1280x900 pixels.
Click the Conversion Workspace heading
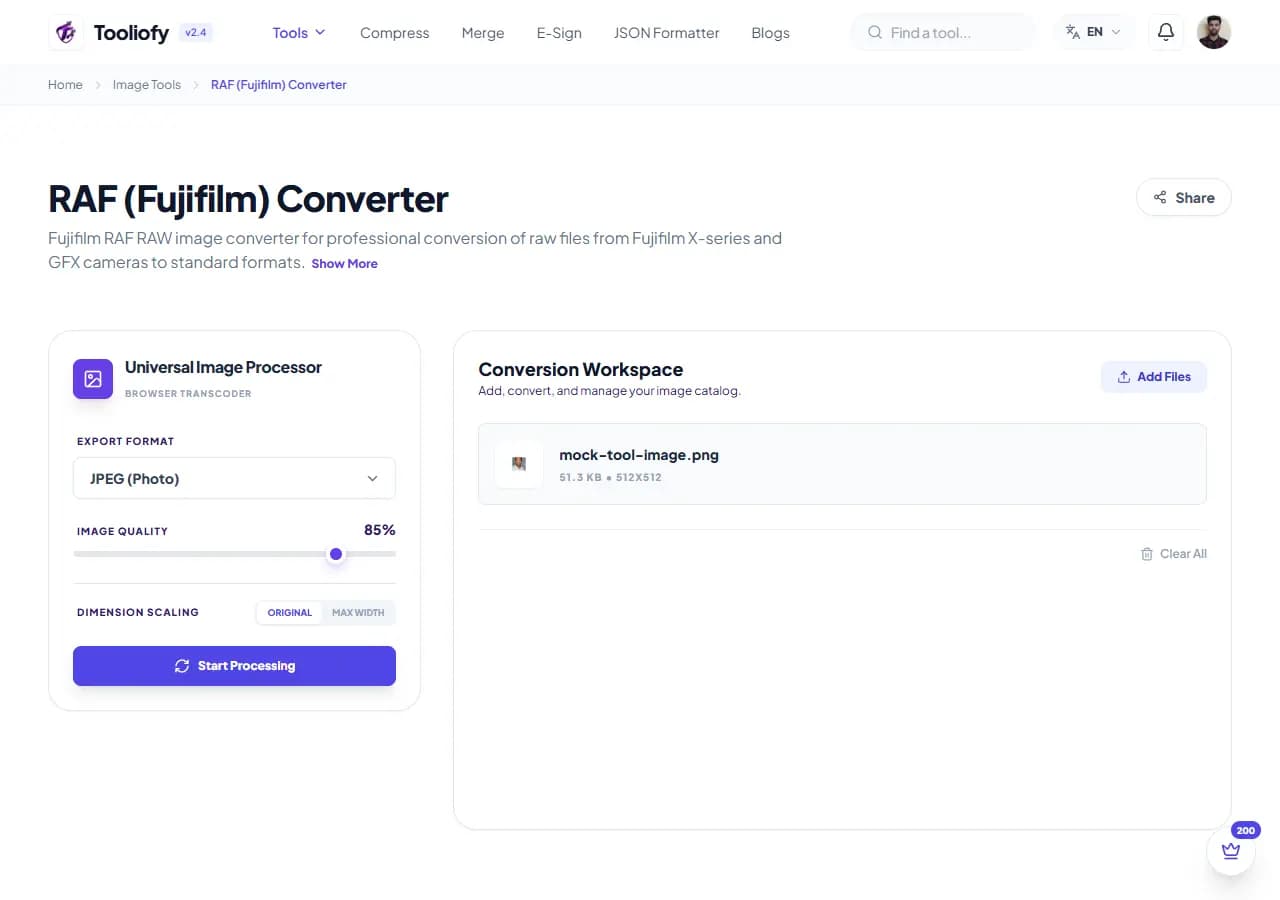pos(581,370)
